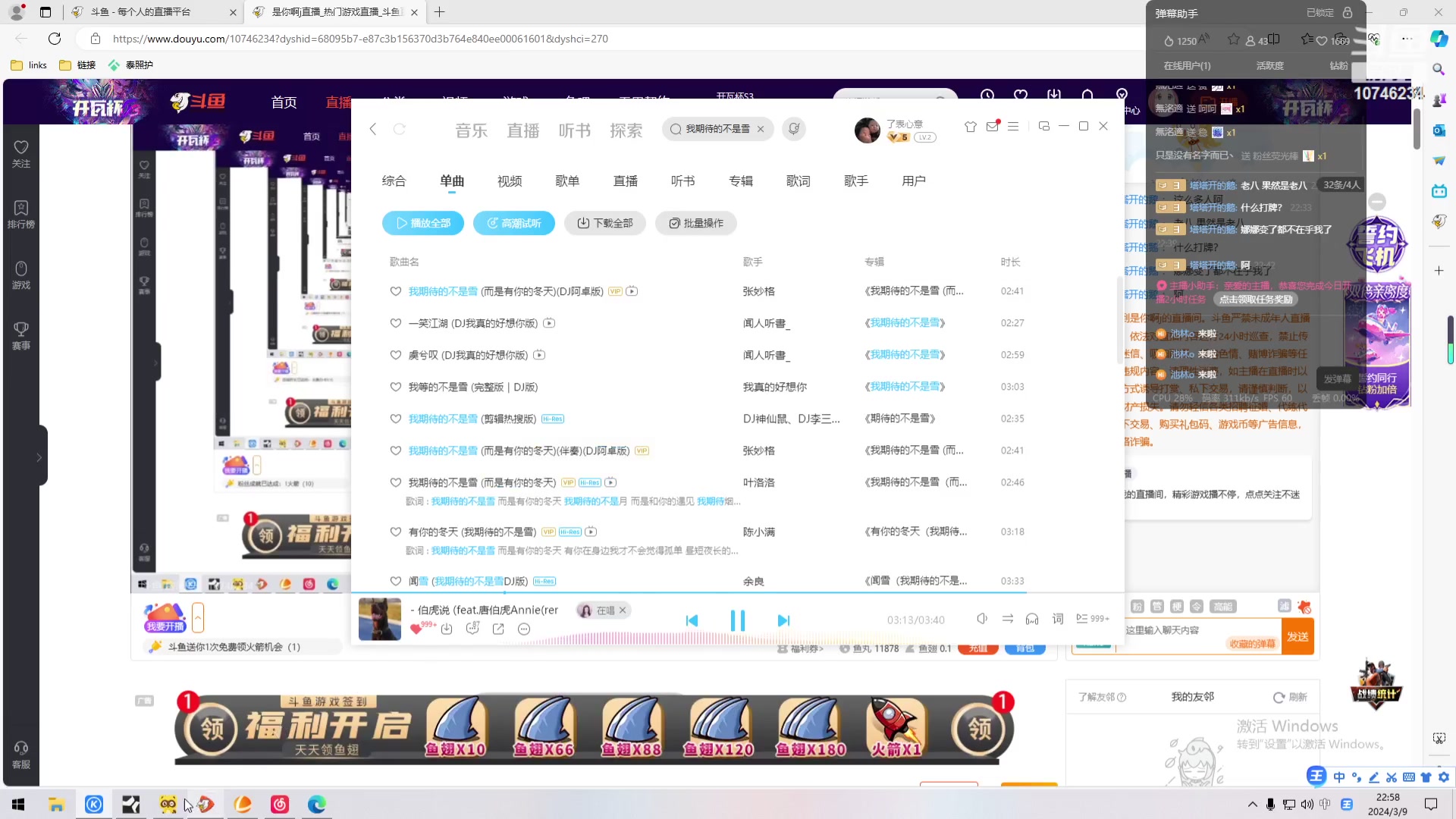Open 游戏 in Douyu left sidebar
The width and height of the screenshot is (1456, 819).
coord(21,275)
